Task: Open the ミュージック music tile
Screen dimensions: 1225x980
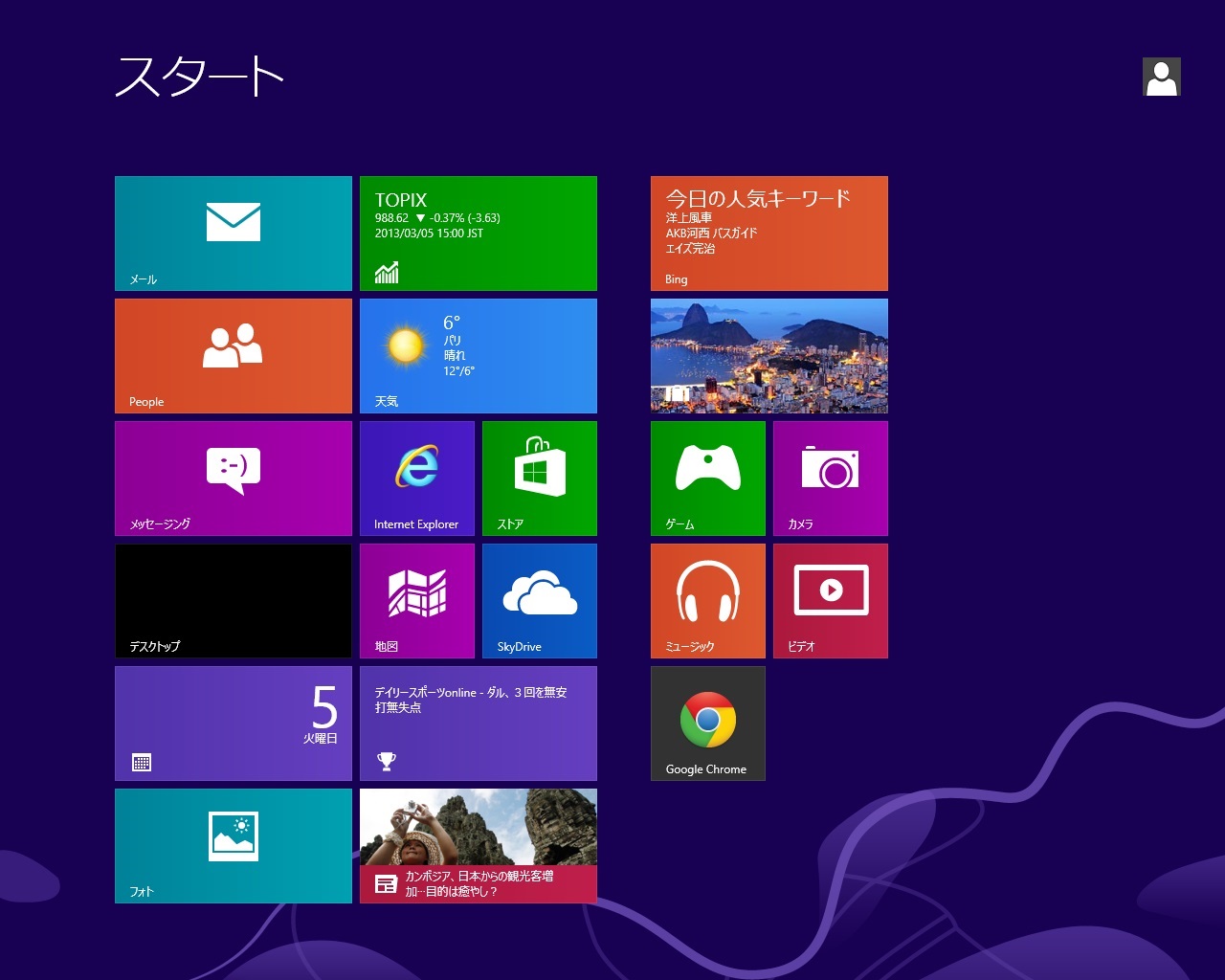Action: (708, 601)
